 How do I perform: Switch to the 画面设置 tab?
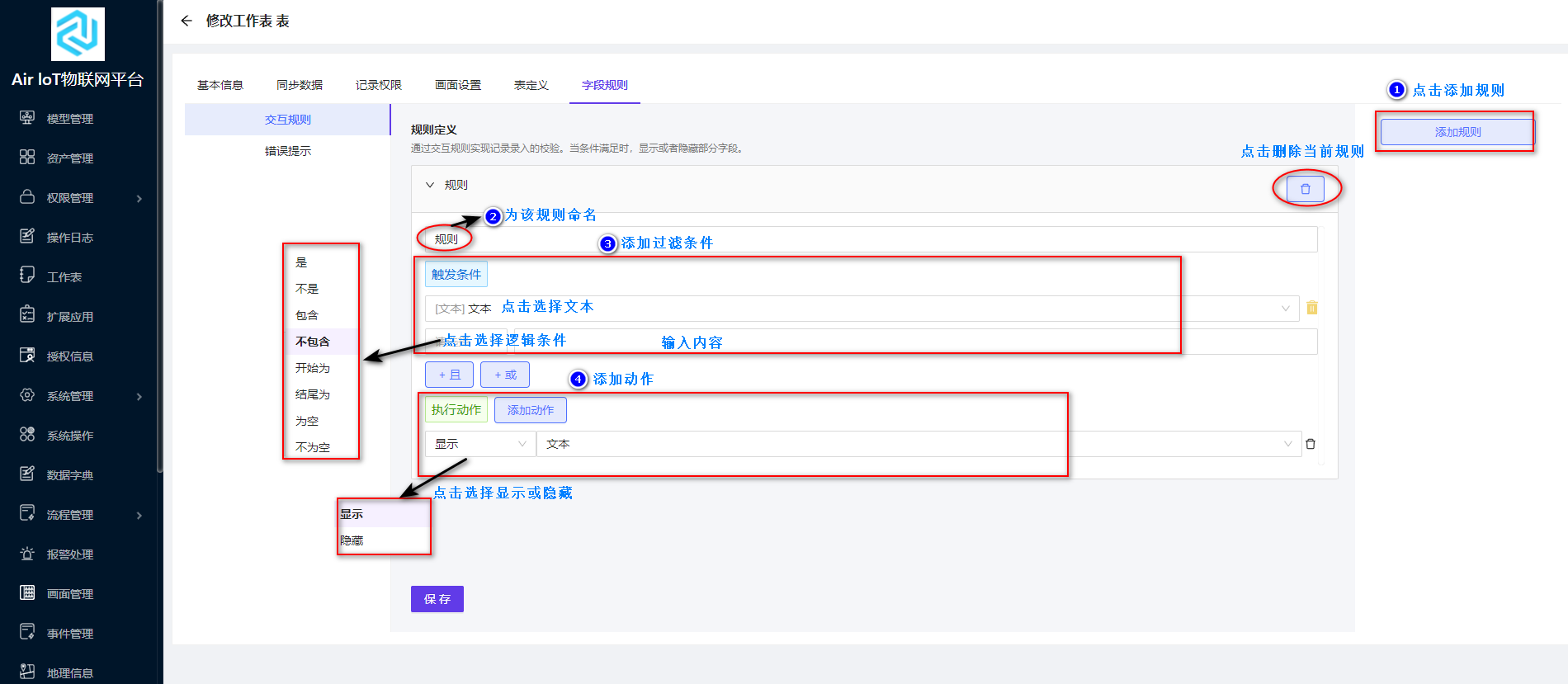pyautogui.click(x=458, y=85)
